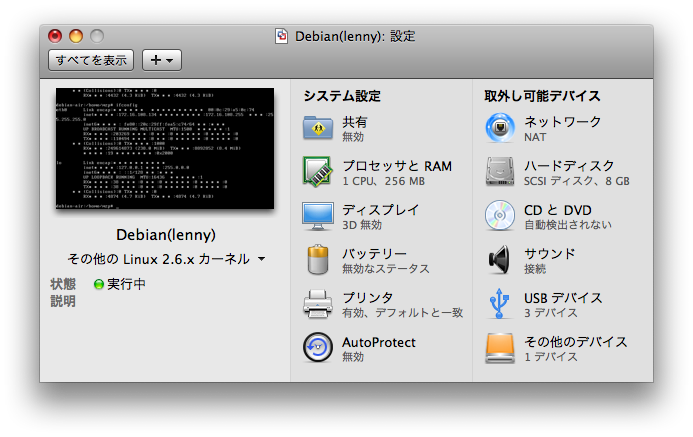Click the virtual machine console thumbnail
The image size is (693, 437).
165,148
